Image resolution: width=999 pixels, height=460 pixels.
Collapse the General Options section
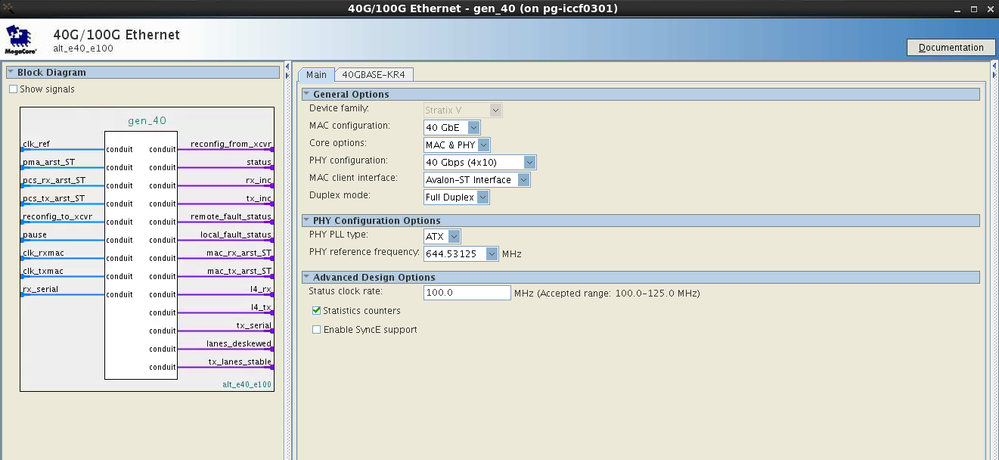pos(306,94)
